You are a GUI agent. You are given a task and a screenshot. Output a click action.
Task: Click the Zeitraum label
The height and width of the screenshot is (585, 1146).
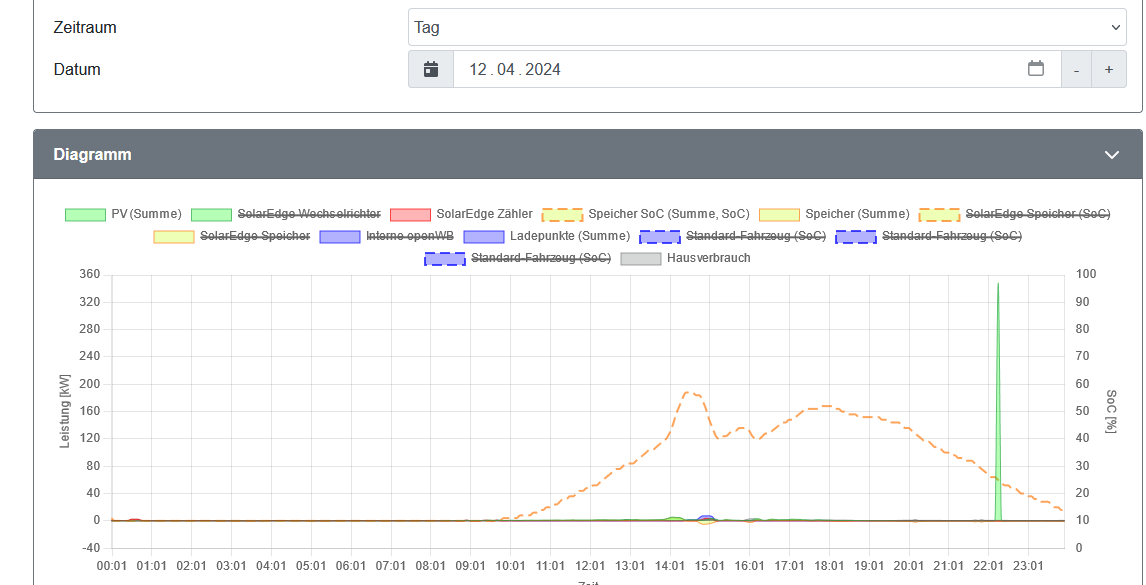[x=85, y=28]
